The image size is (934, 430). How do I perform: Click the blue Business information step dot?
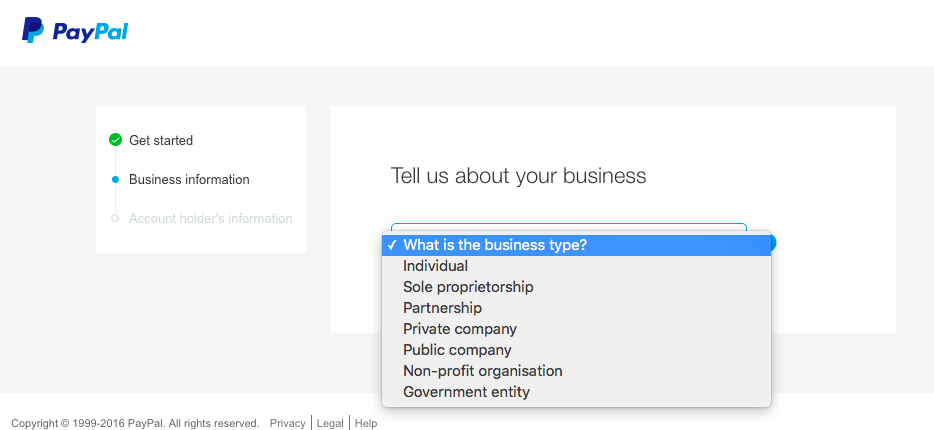[x=116, y=179]
